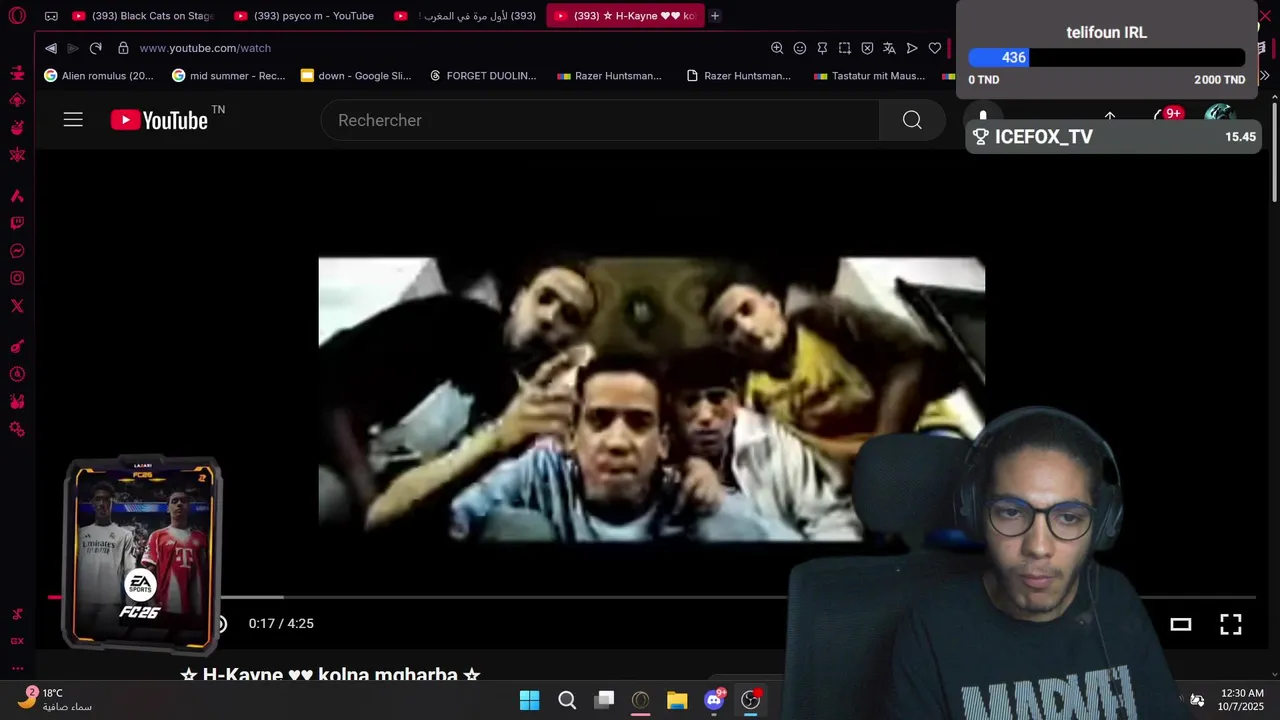Image resolution: width=1280 pixels, height=720 pixels.
Task: Click the send arrow icon in address bar
Action: 912,48
